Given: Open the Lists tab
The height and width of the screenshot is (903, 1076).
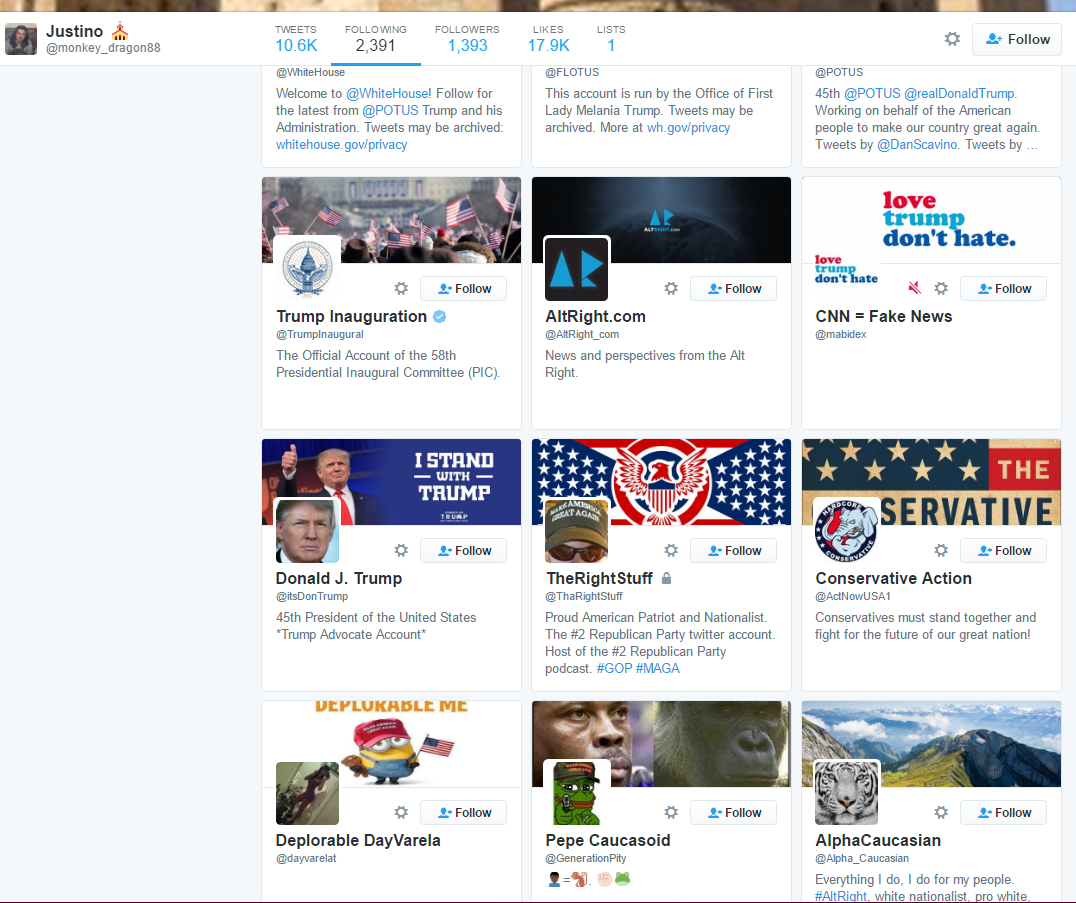Looking at the screenshot, I should click(x=611, y=39).
